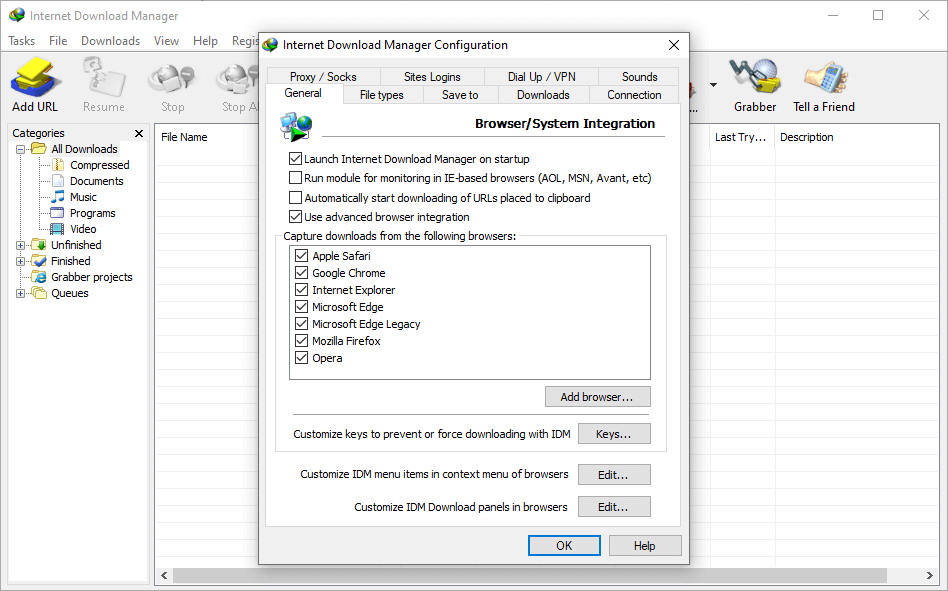Switch to the File types tab
Image resolution: width=948 pixels, height=591 pixels.
click(x=381, y=95)
